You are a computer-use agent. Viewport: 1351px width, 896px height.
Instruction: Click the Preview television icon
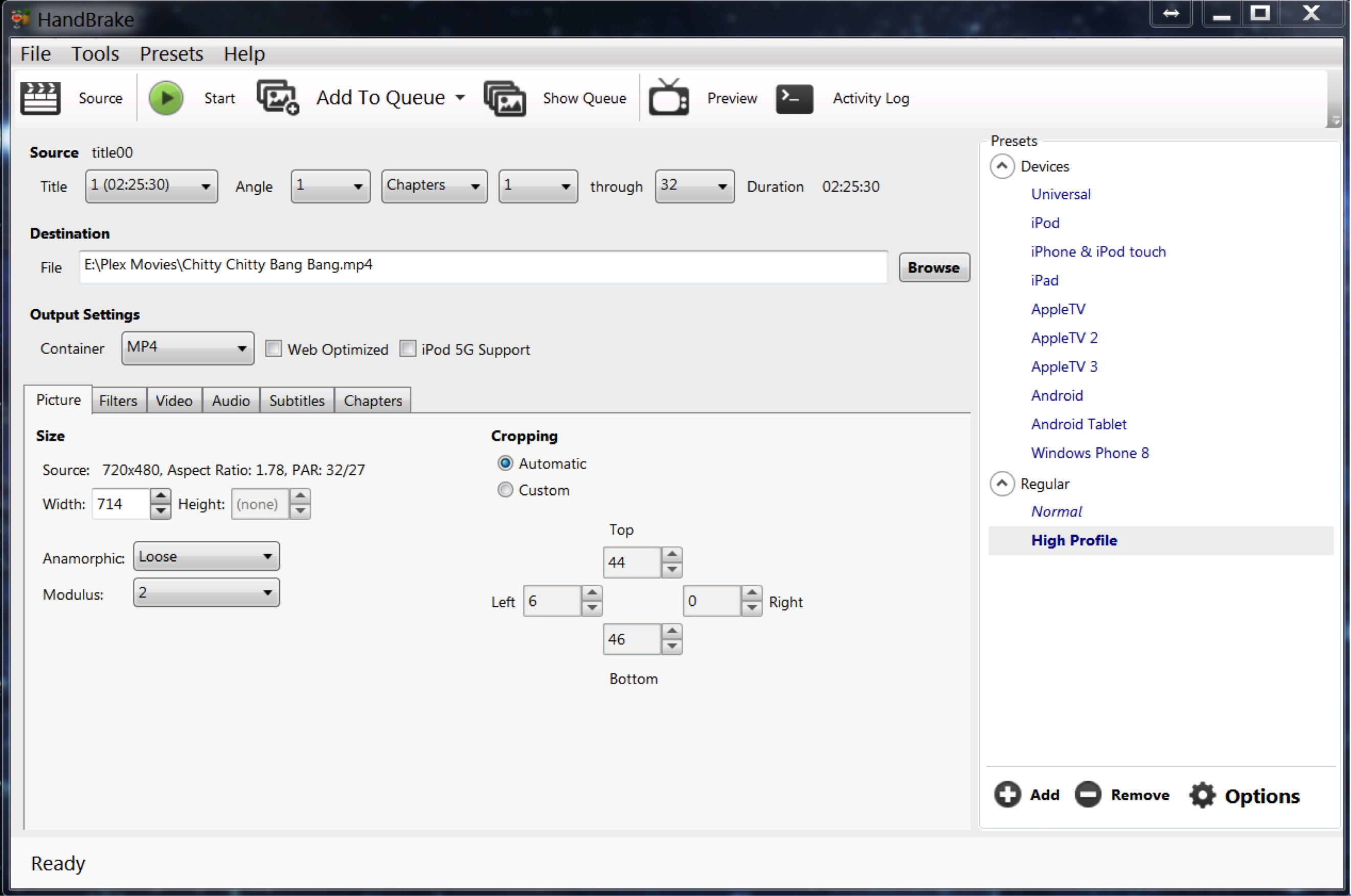pyautogui.click(x=668, y=98)
